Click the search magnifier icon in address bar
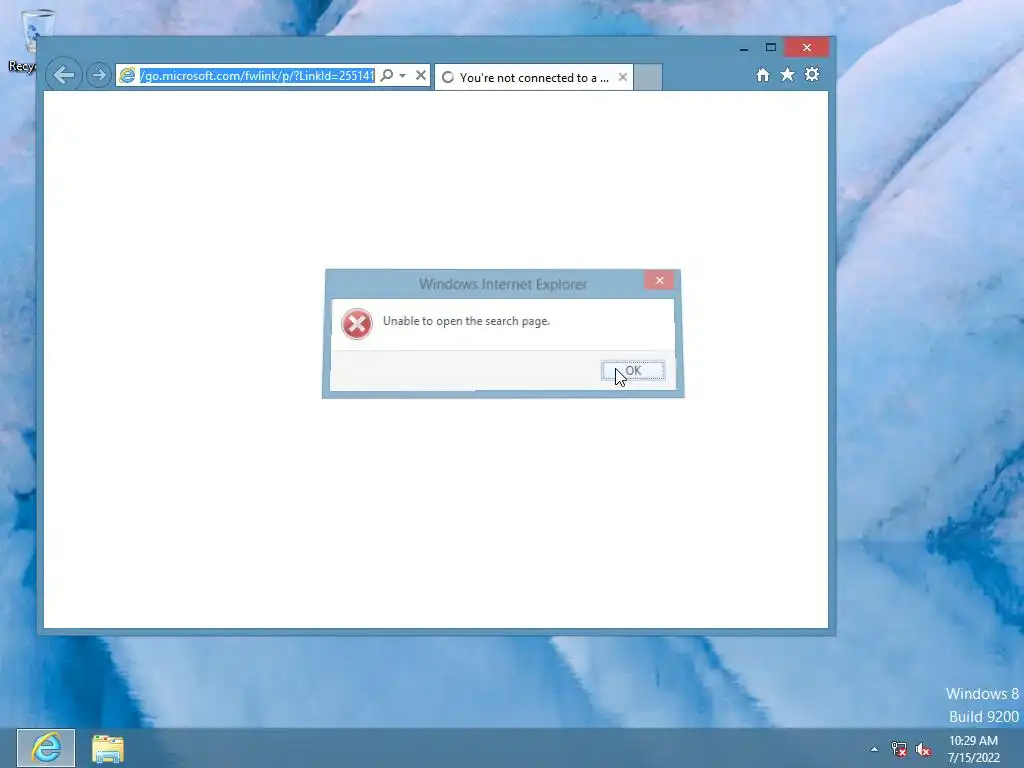Viewport: 1024px width, 768px height. pos(387,75)
